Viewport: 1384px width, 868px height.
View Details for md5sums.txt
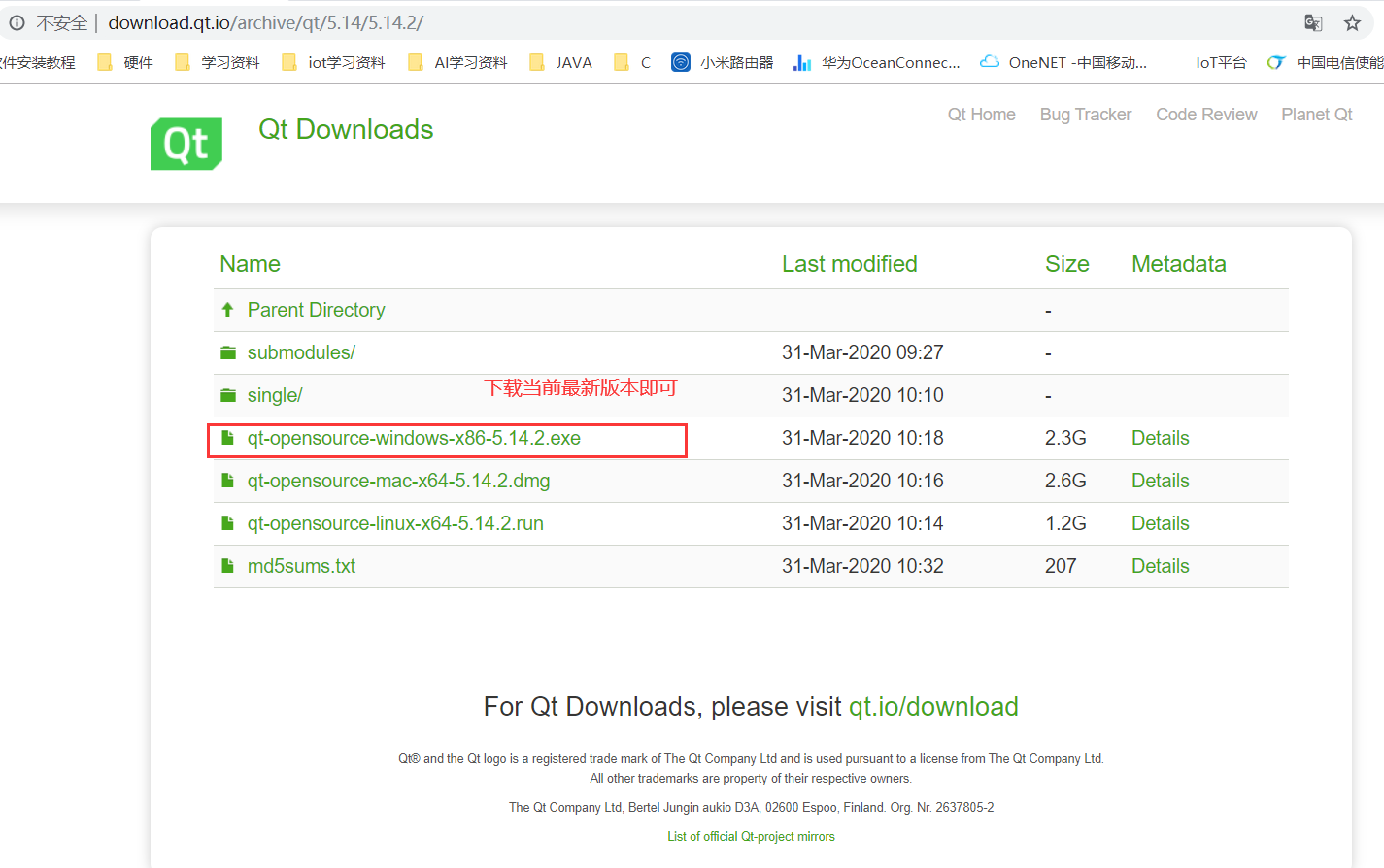(1160, 565)
